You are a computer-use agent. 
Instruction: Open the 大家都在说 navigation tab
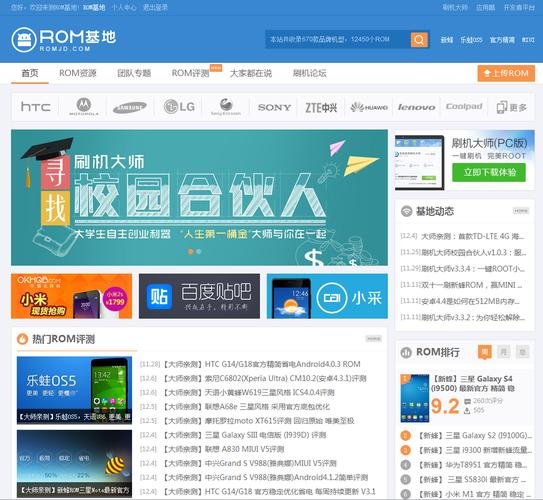coord(251,73)
